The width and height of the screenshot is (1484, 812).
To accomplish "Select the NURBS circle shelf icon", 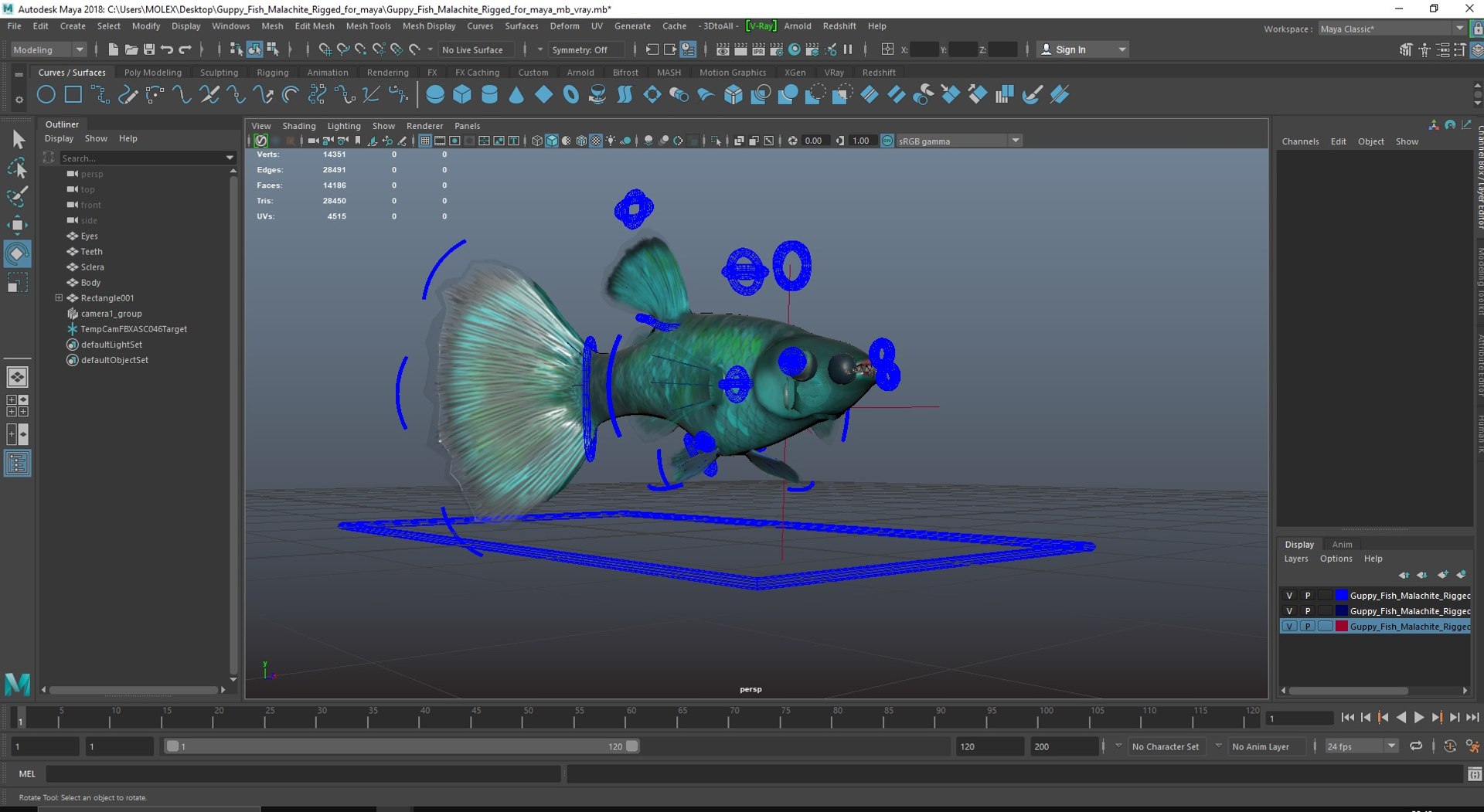I will pos(46,95).
